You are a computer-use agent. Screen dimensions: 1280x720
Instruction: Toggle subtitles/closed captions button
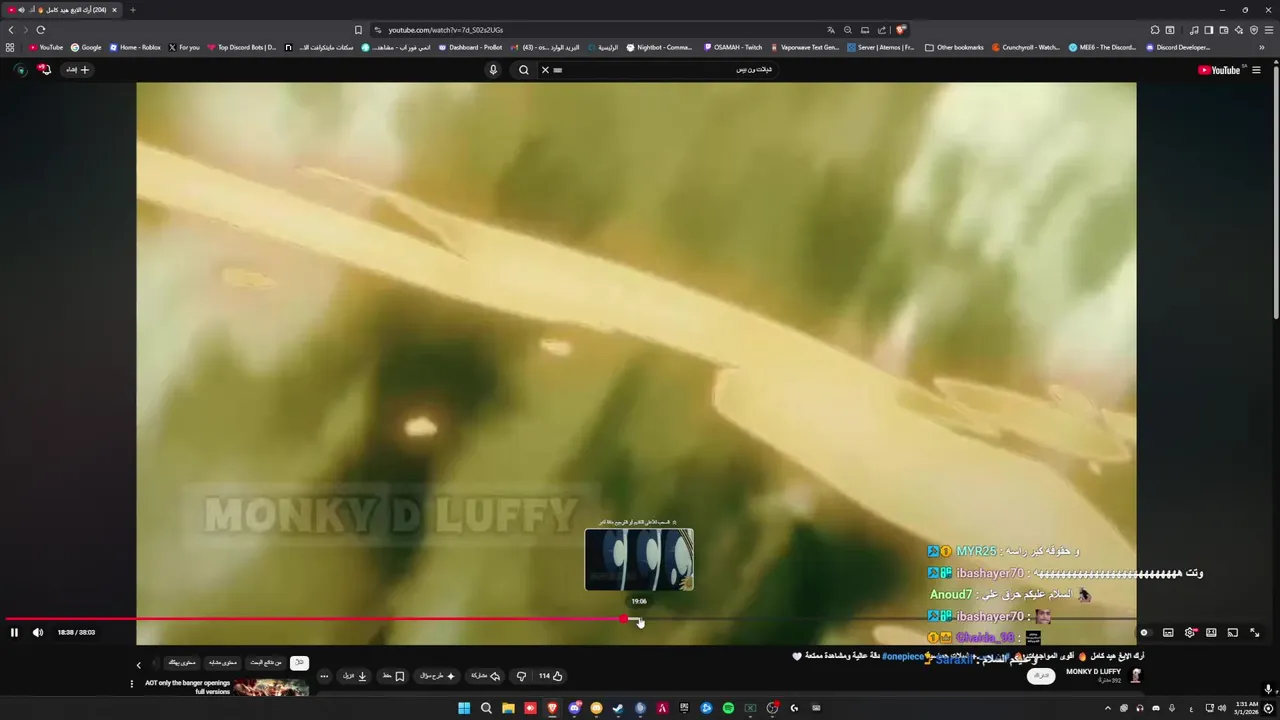click(1168, 632)
